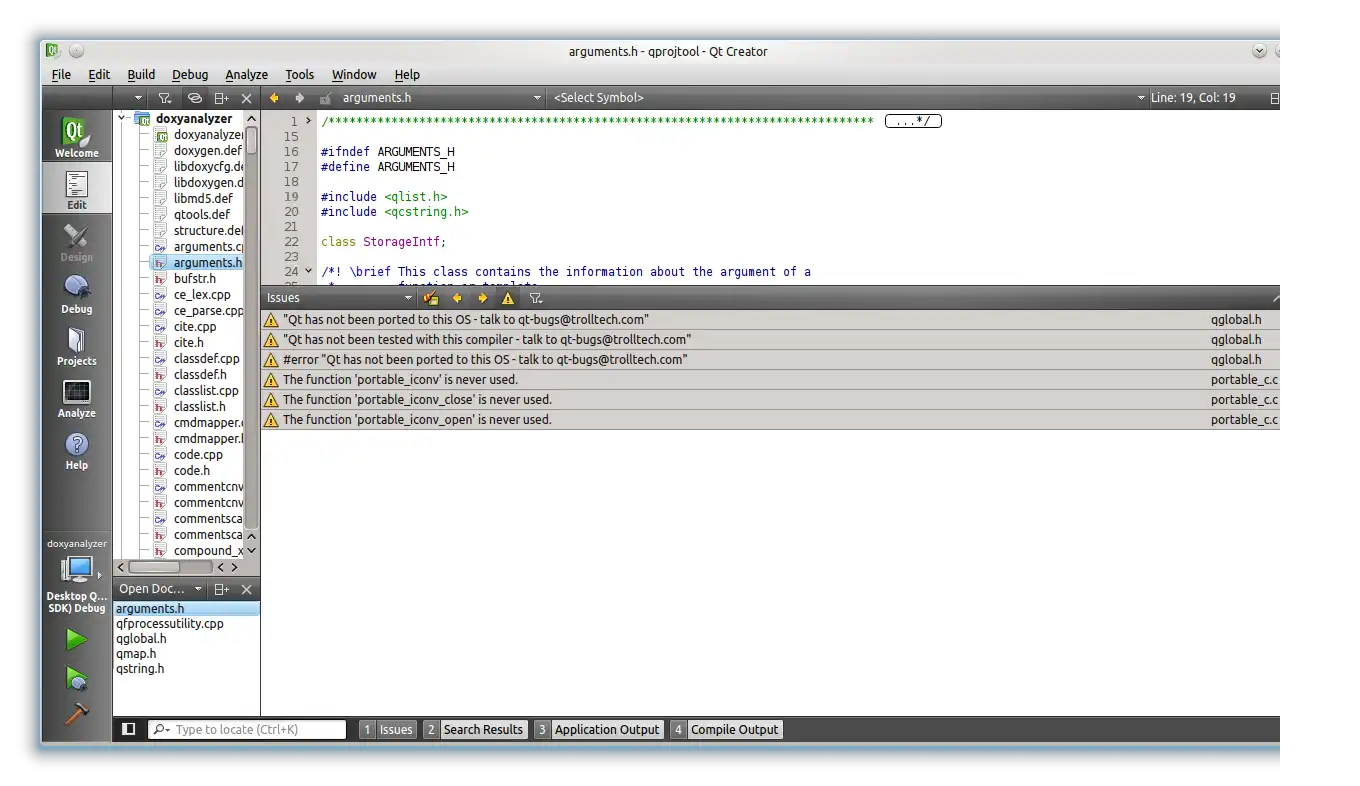The image size is (1360, 786).
Task: Collapse the doxyanalyzer project tree node
Action: point(122,118)
